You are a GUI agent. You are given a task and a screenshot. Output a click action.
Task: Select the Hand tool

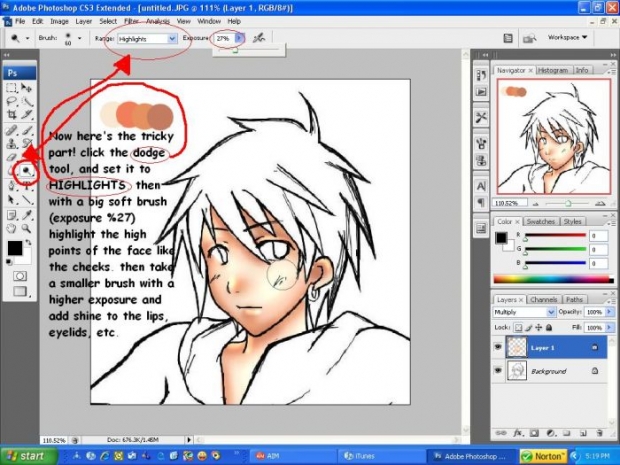(12, 229)
